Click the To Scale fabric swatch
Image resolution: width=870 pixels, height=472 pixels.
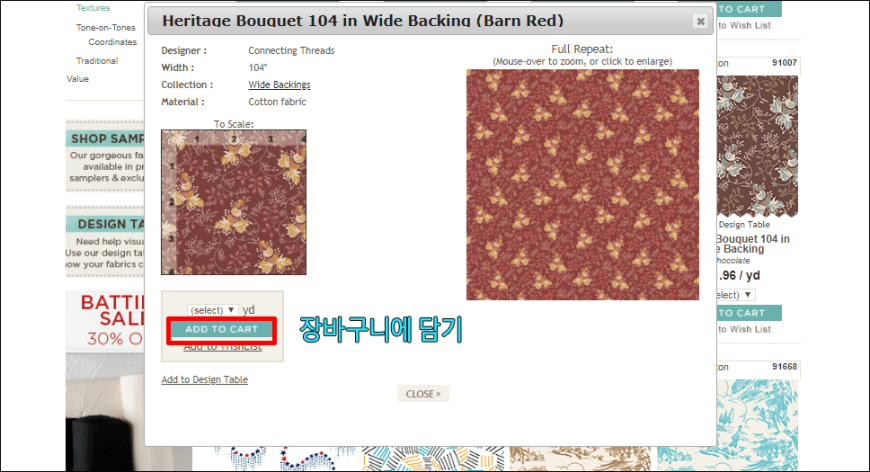point(234,202)
